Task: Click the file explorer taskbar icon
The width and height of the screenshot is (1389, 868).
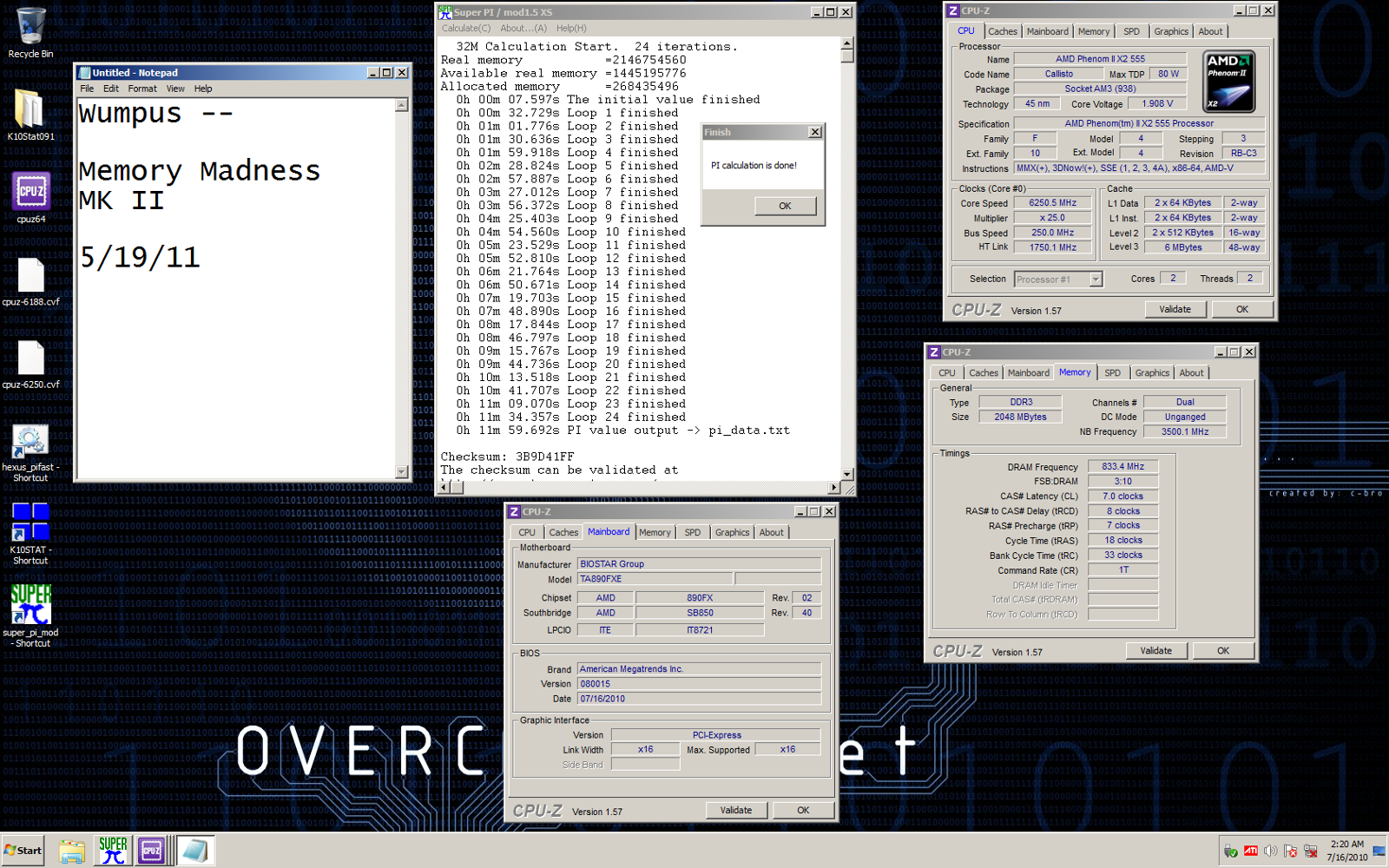Action: [72, 852]
